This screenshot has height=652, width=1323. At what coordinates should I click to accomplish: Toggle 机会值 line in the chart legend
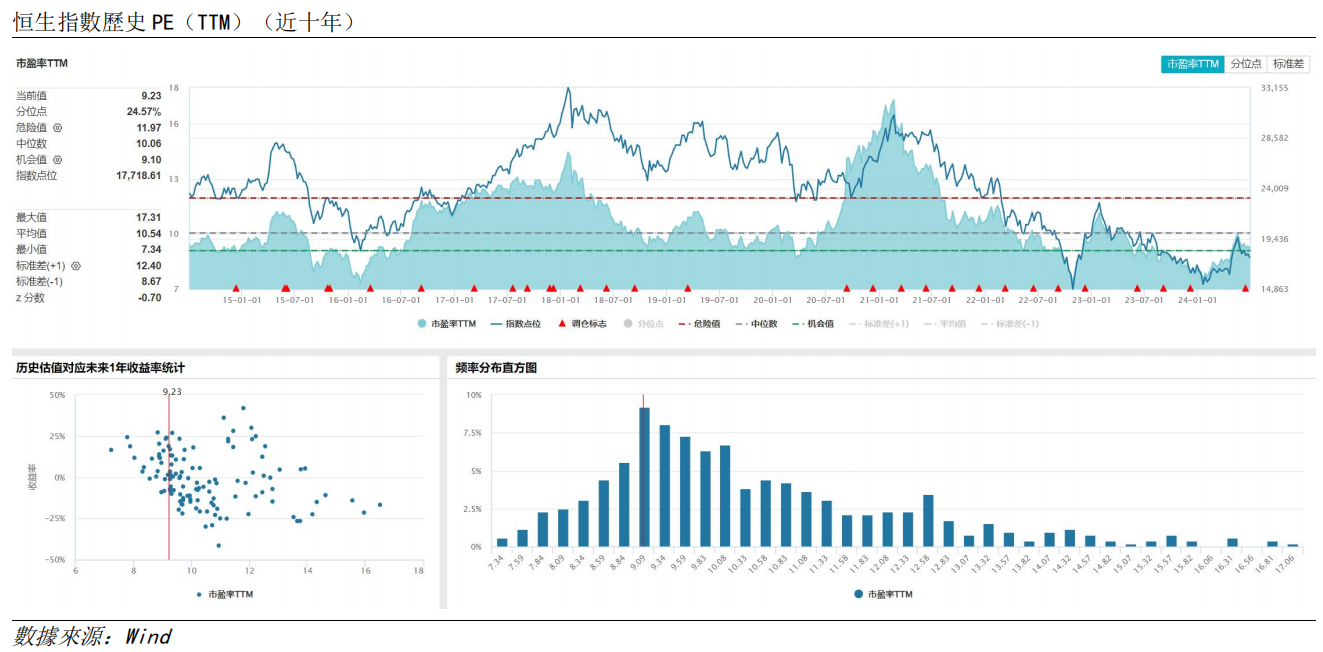click(x=812, y=324)
